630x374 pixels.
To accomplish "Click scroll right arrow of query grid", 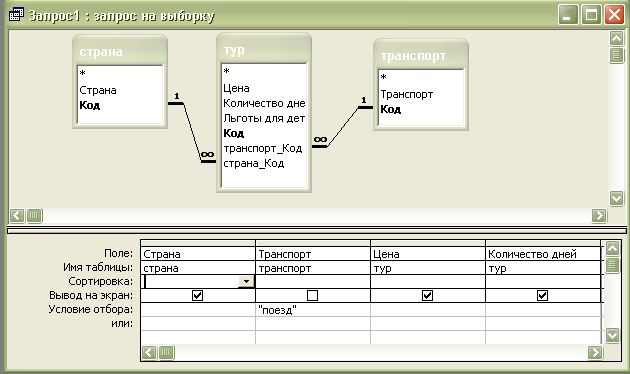I will (595, 353).
